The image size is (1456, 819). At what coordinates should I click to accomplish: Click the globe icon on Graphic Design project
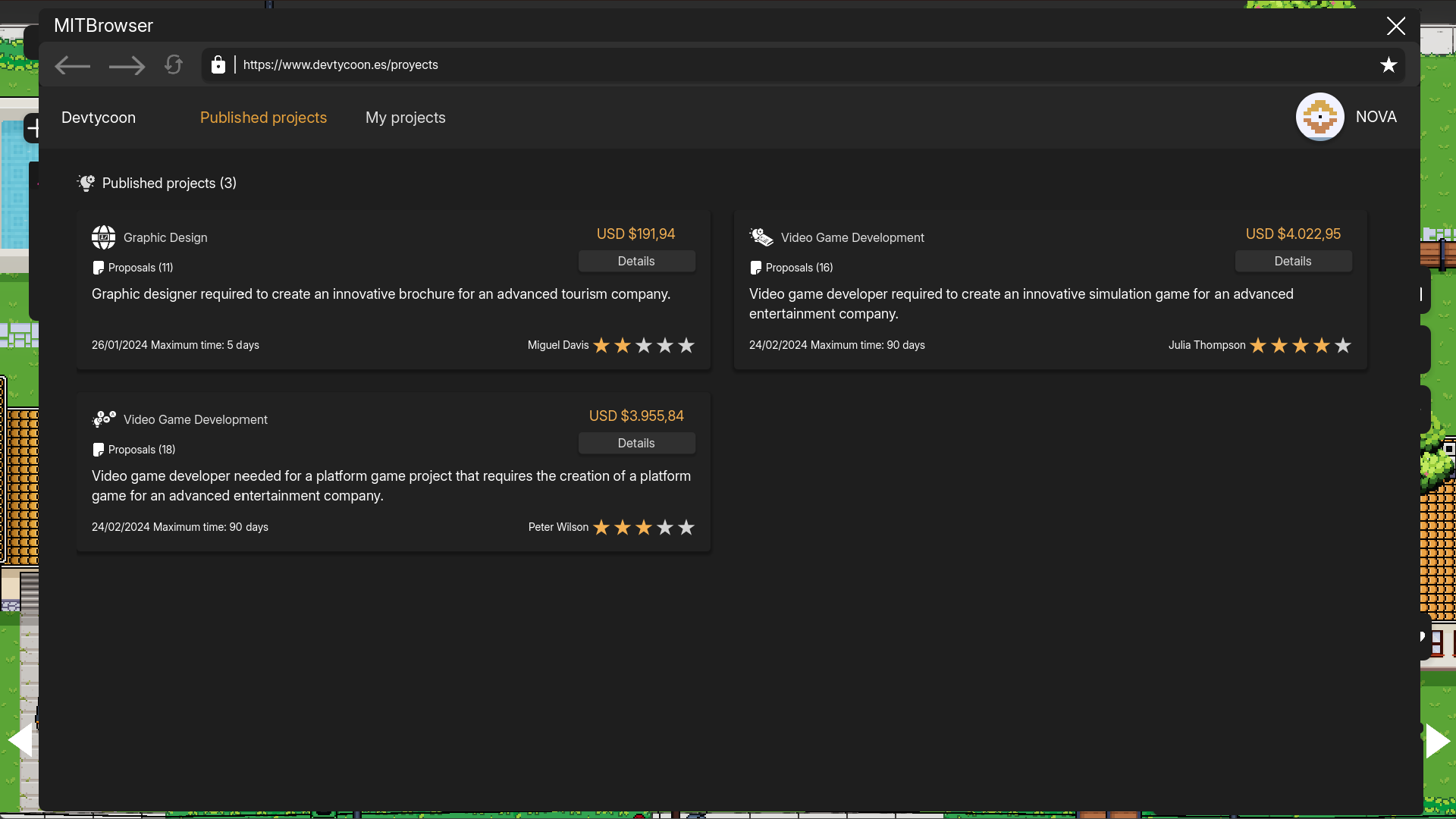click(104, 237)
